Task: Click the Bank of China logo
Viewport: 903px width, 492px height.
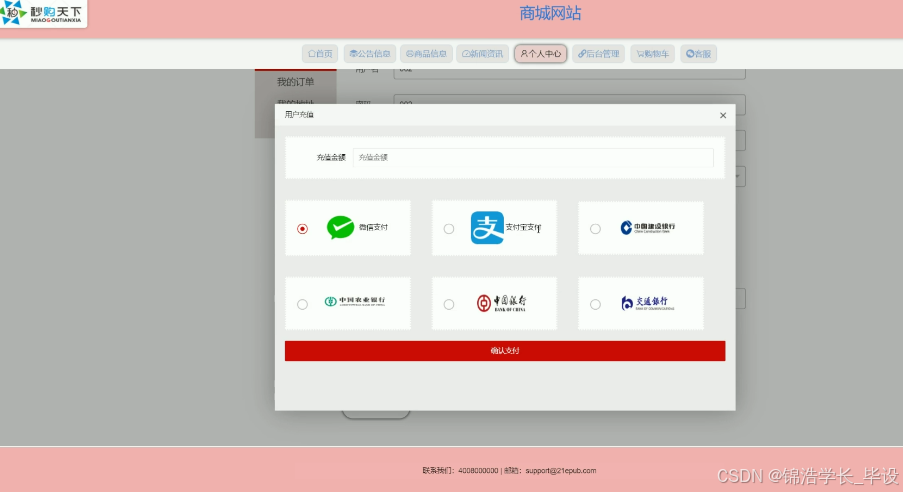Action: 502,303
